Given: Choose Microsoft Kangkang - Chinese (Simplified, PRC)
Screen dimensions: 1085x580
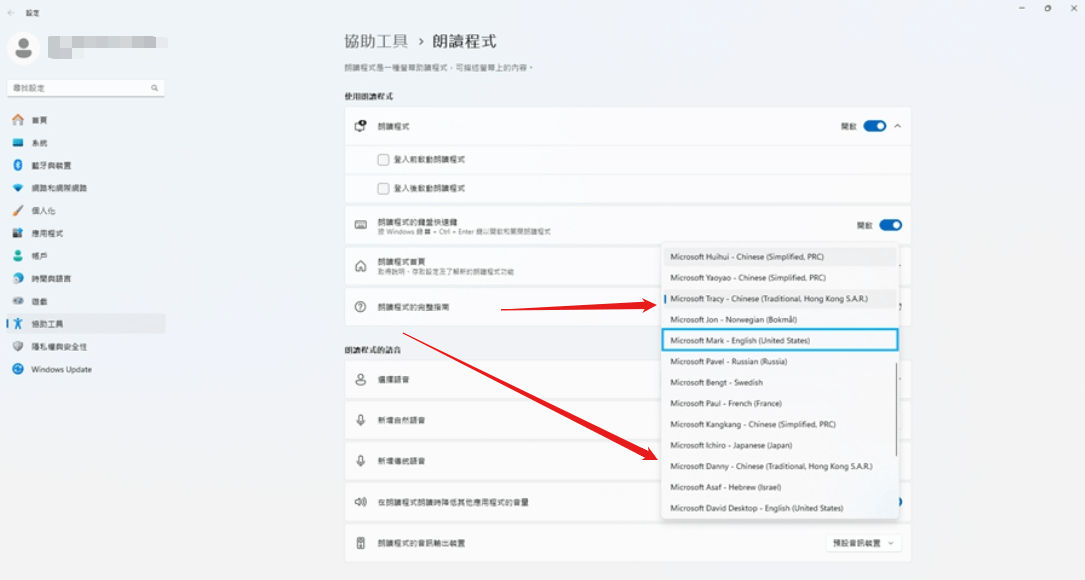Looking at the screenshot, I should point(780,424).
